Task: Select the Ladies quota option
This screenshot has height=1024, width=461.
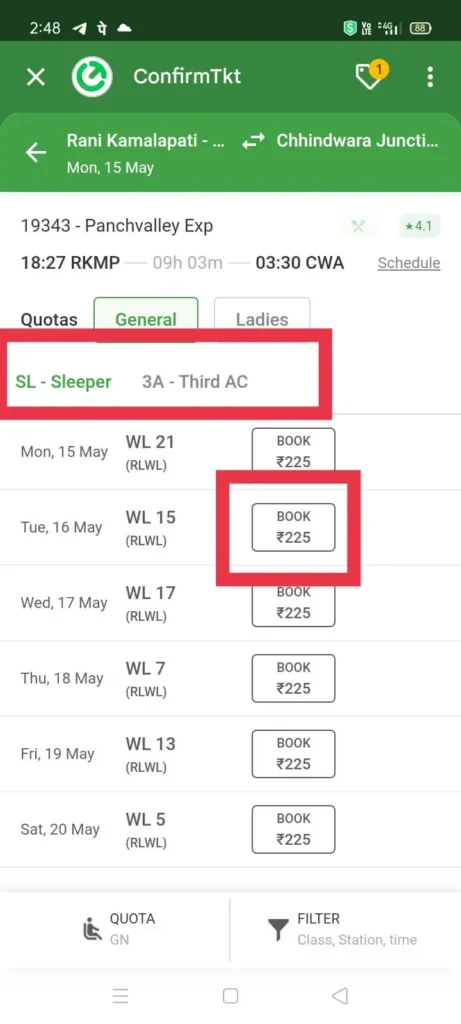Action: tap(262, 319)
